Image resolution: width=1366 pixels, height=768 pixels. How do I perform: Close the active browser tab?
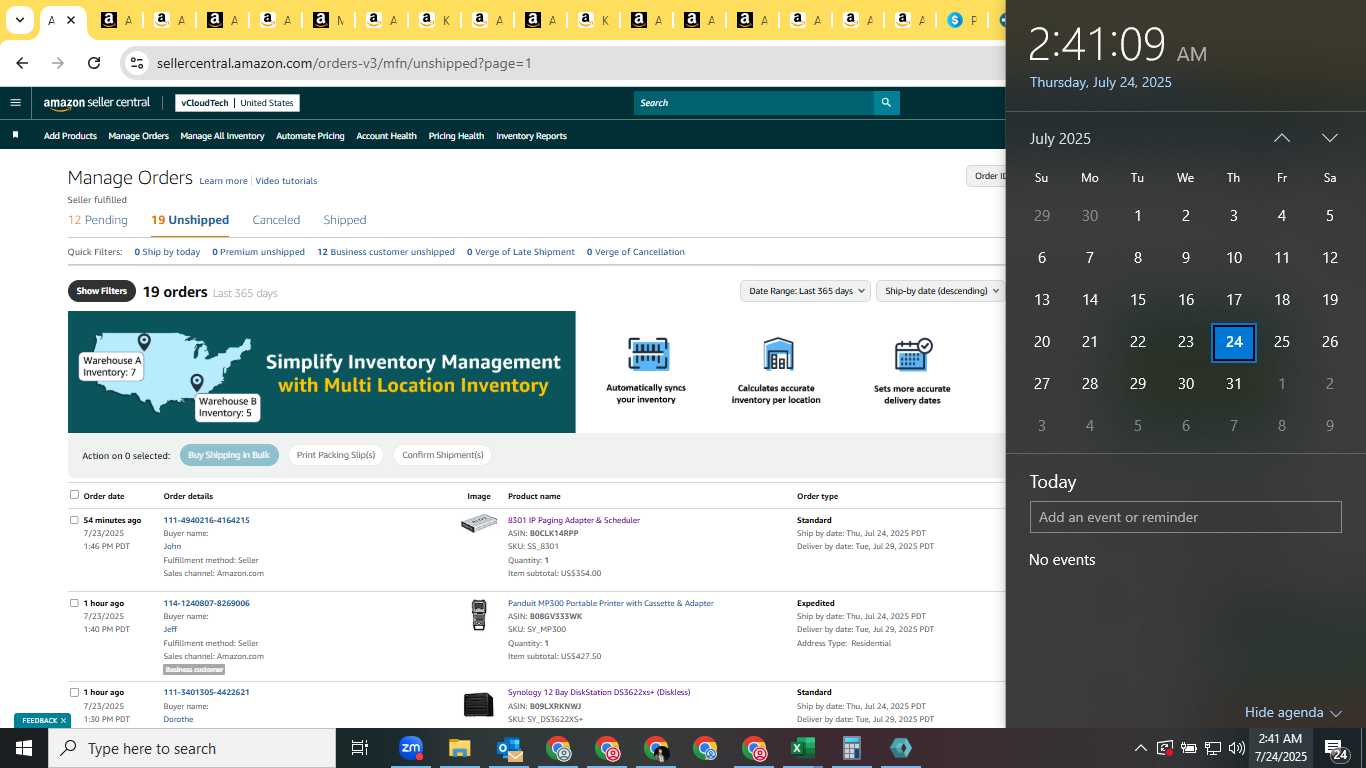[72, 20]
